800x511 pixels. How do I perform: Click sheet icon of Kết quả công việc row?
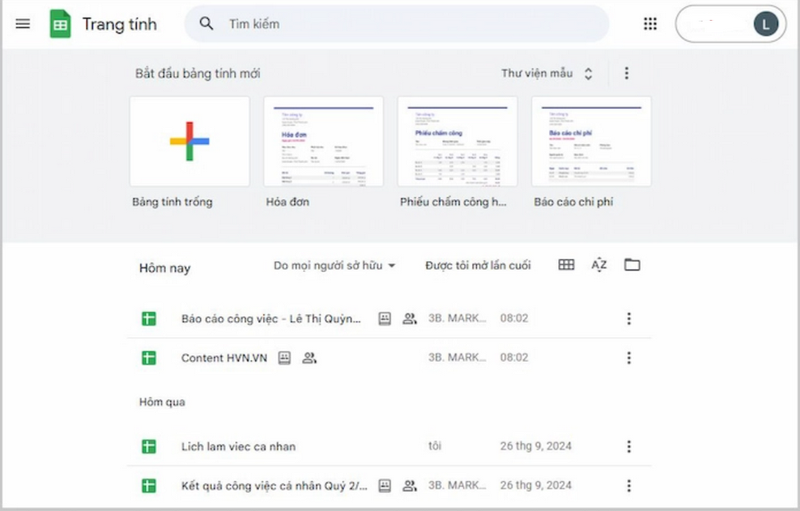pos(149,486)
